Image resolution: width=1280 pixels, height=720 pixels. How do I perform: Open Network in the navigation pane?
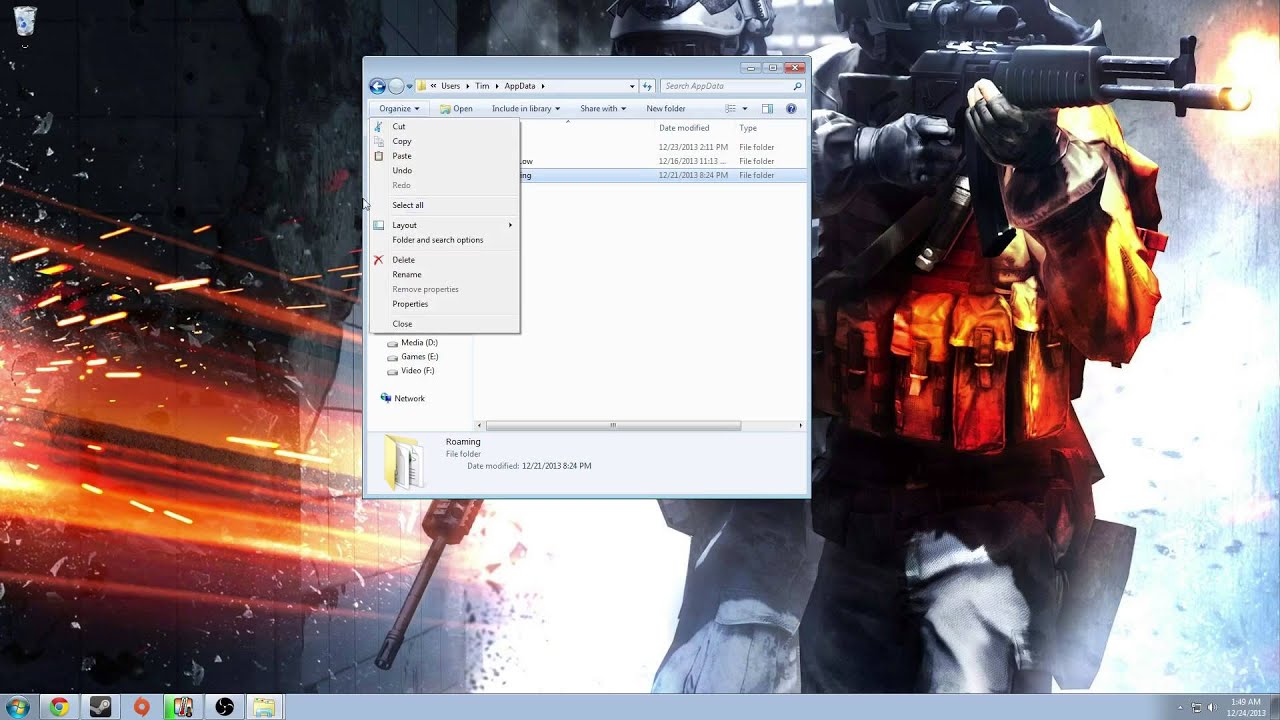click(402, 398)
